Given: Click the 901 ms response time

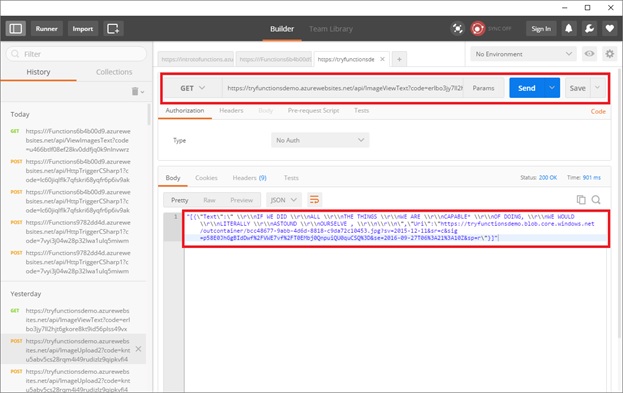Looking at the screenshot, I should [592, 178].
